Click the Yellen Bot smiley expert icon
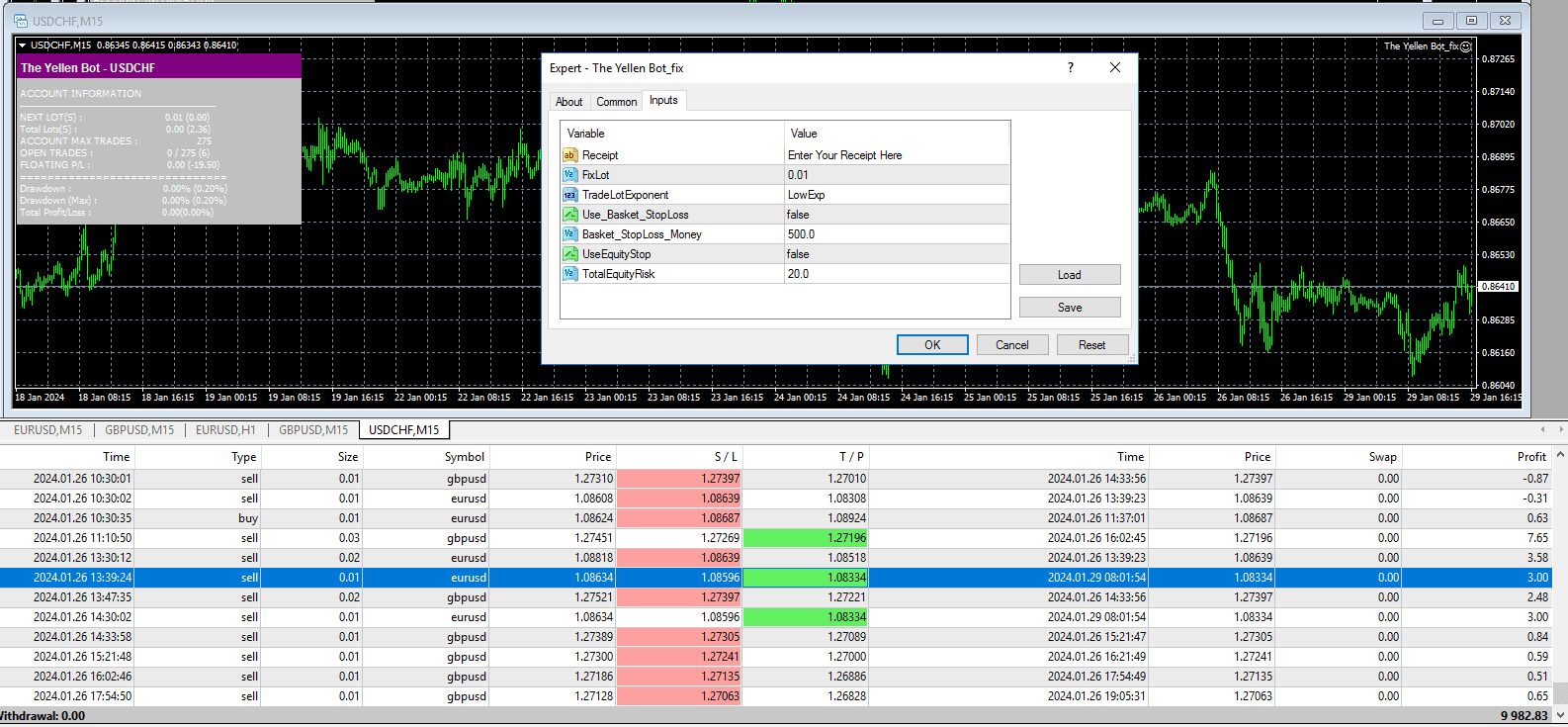1568x727 pixels. click(x=1466, y=46)
